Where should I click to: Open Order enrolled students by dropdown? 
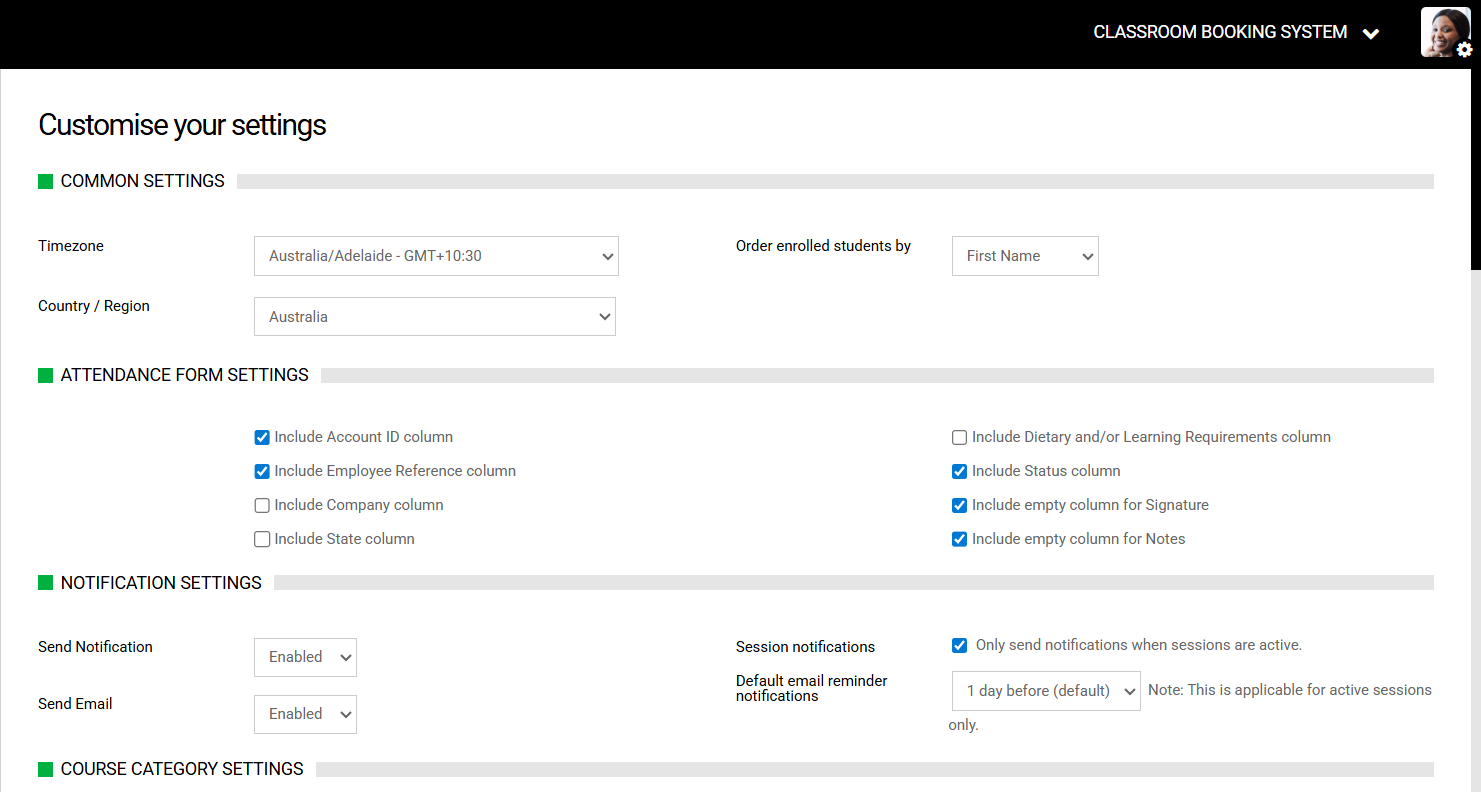tap(1024, 256)
